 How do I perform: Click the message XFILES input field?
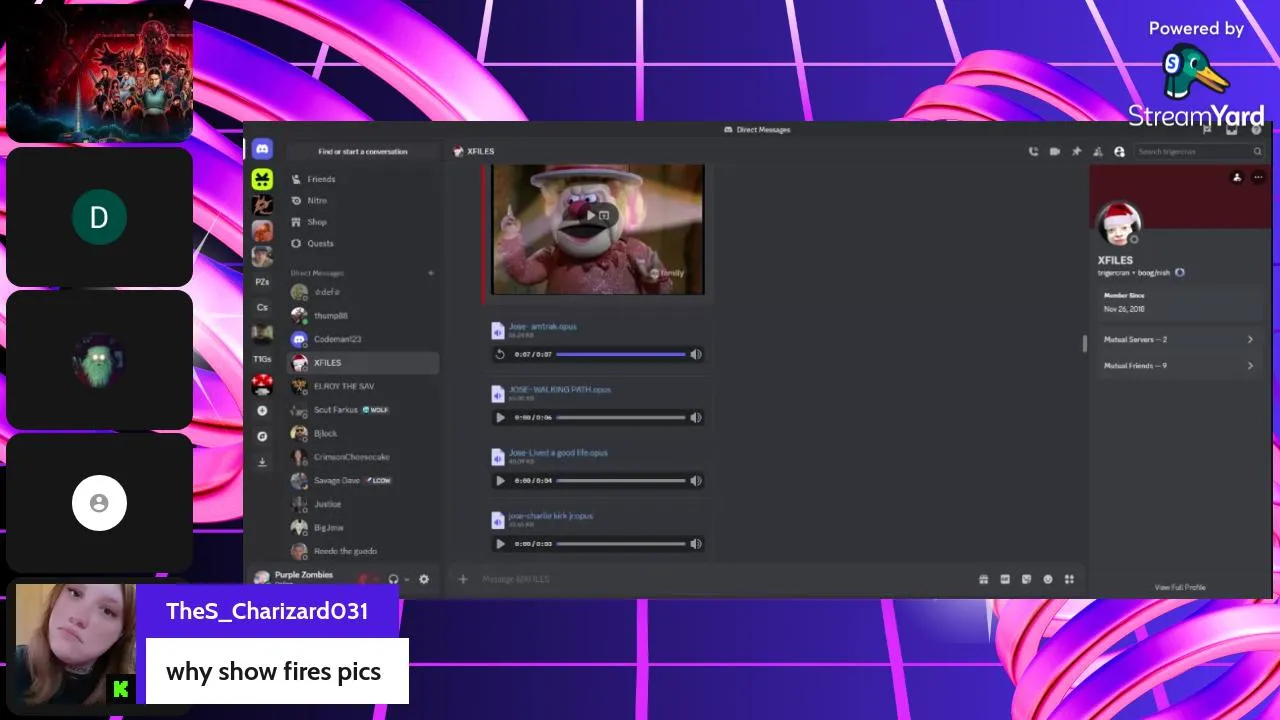725,579
